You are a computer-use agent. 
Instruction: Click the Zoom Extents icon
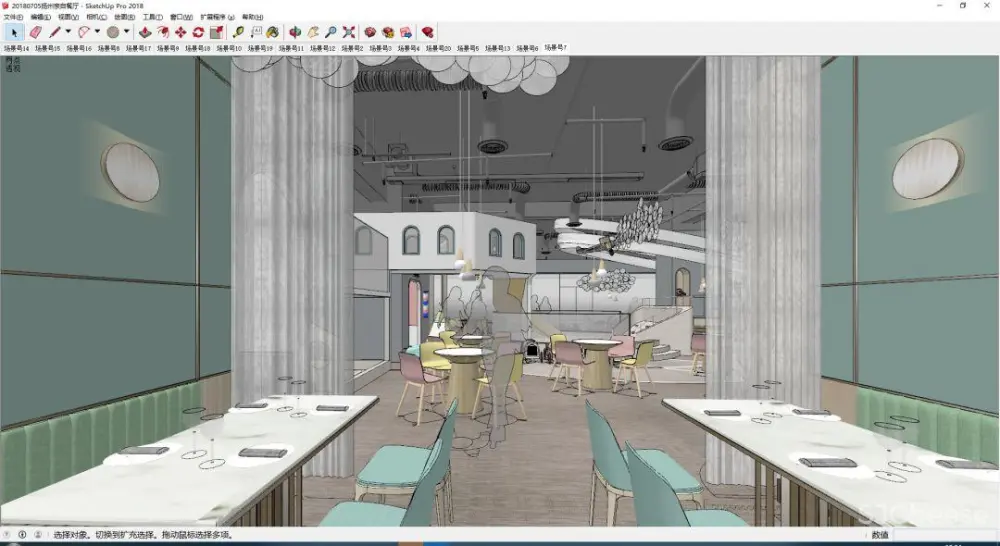tap(349, 32)
